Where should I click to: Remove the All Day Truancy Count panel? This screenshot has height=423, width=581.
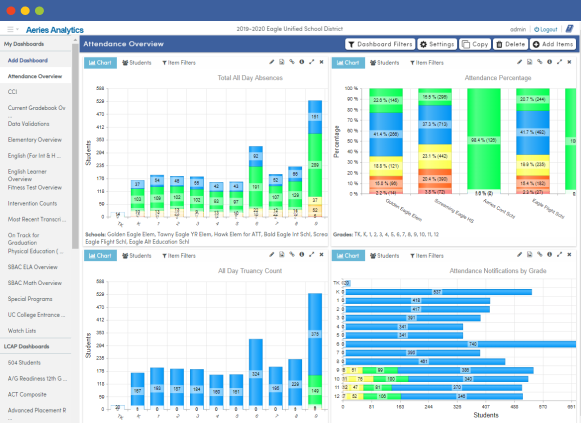(321, 254)
